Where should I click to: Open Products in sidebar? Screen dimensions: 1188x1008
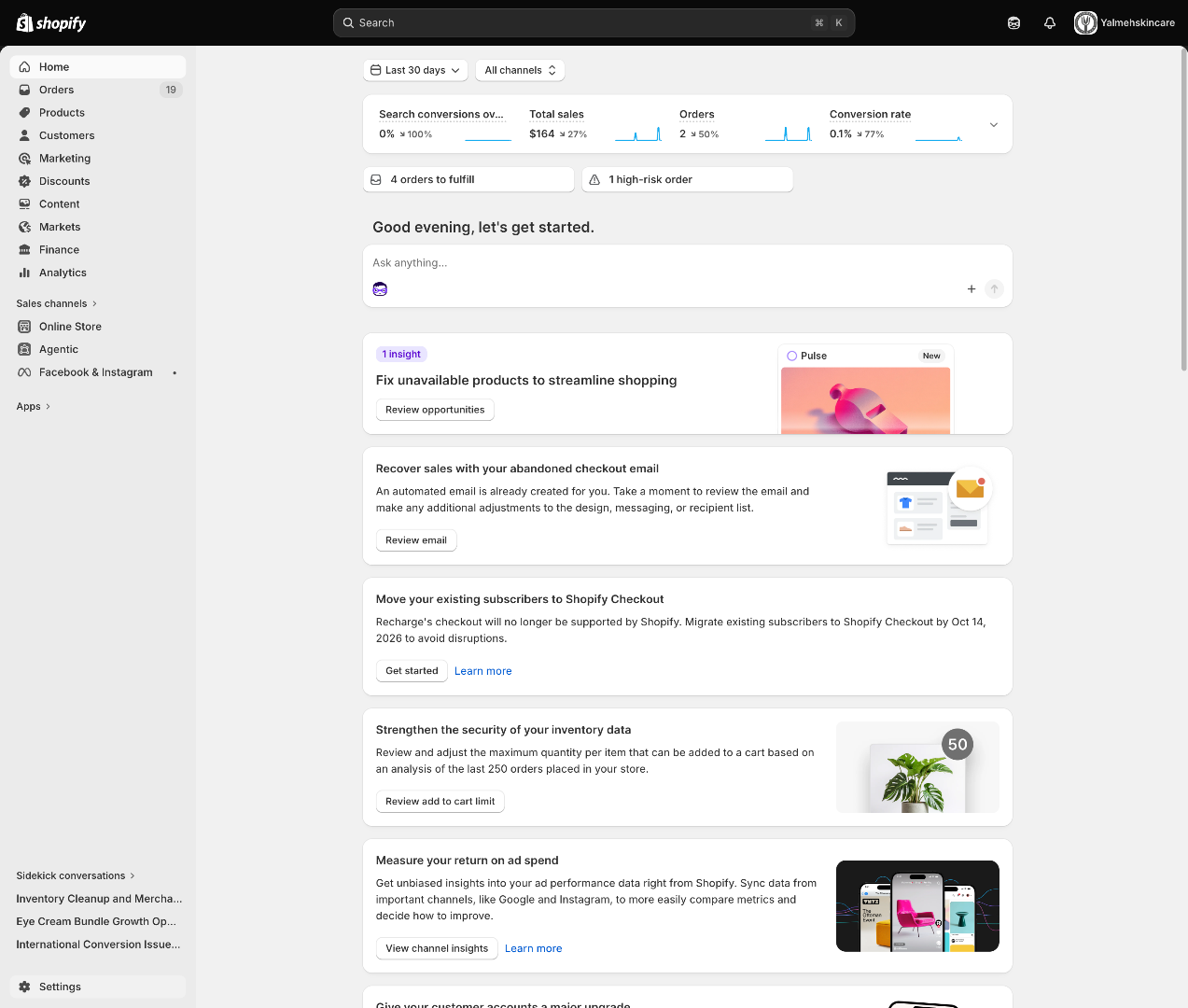pos(98,113)
